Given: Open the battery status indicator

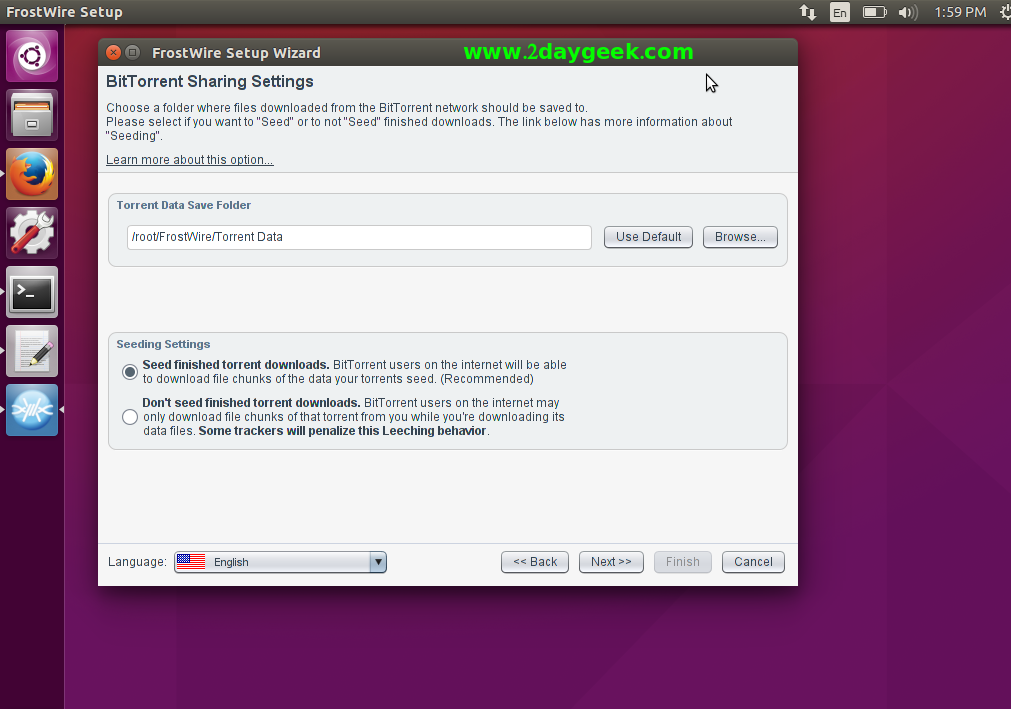Looking at the screenshot, I should pyautogui.click(x=874, y=12).
